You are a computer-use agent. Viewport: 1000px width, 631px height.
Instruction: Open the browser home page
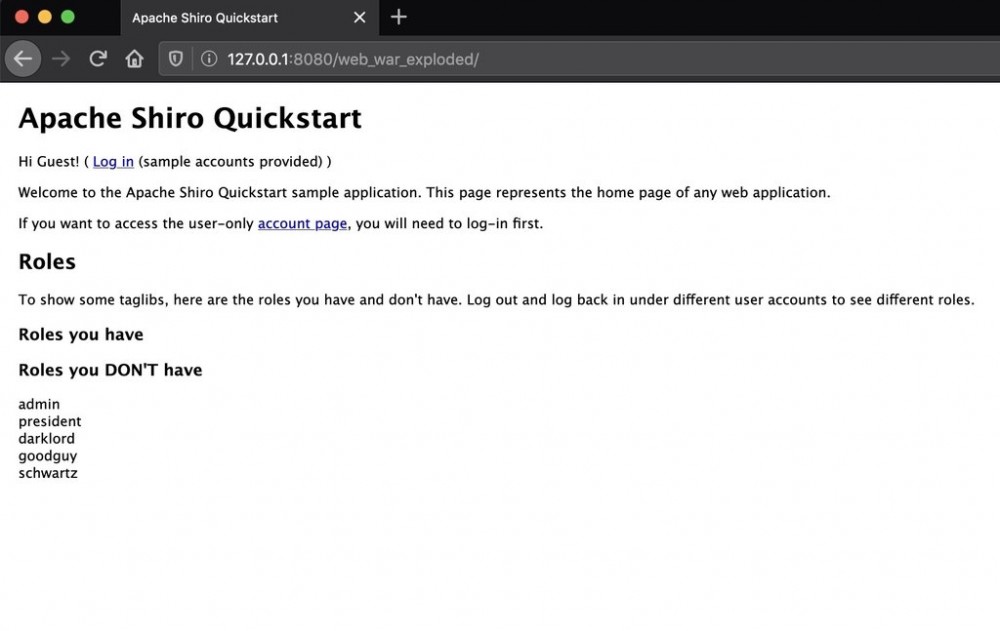tap(134, 58)
